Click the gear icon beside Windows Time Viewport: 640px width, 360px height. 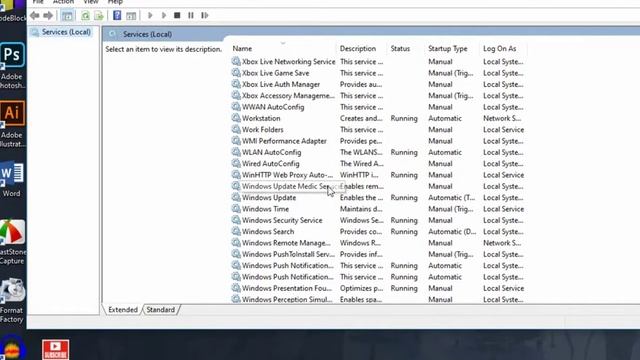236,209
